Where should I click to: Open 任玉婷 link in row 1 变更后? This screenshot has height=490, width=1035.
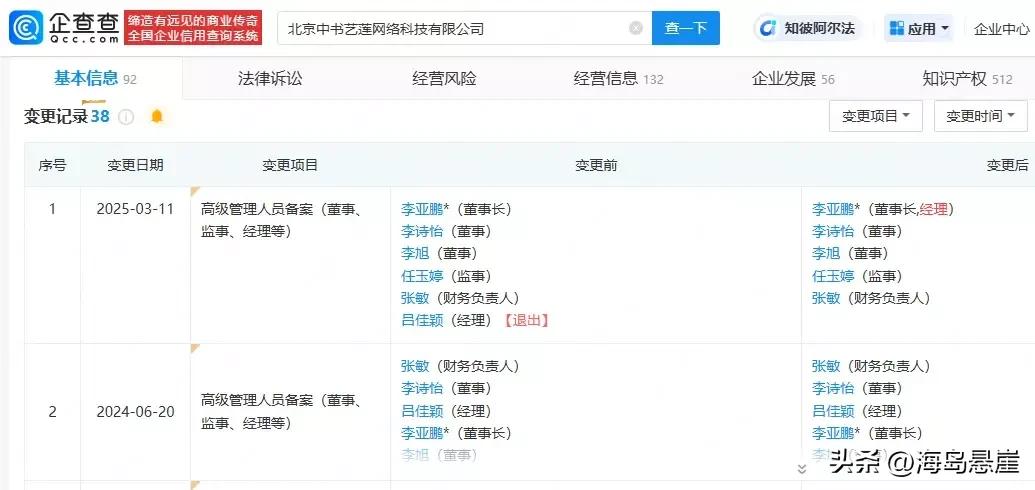click(x=833, y=276)
